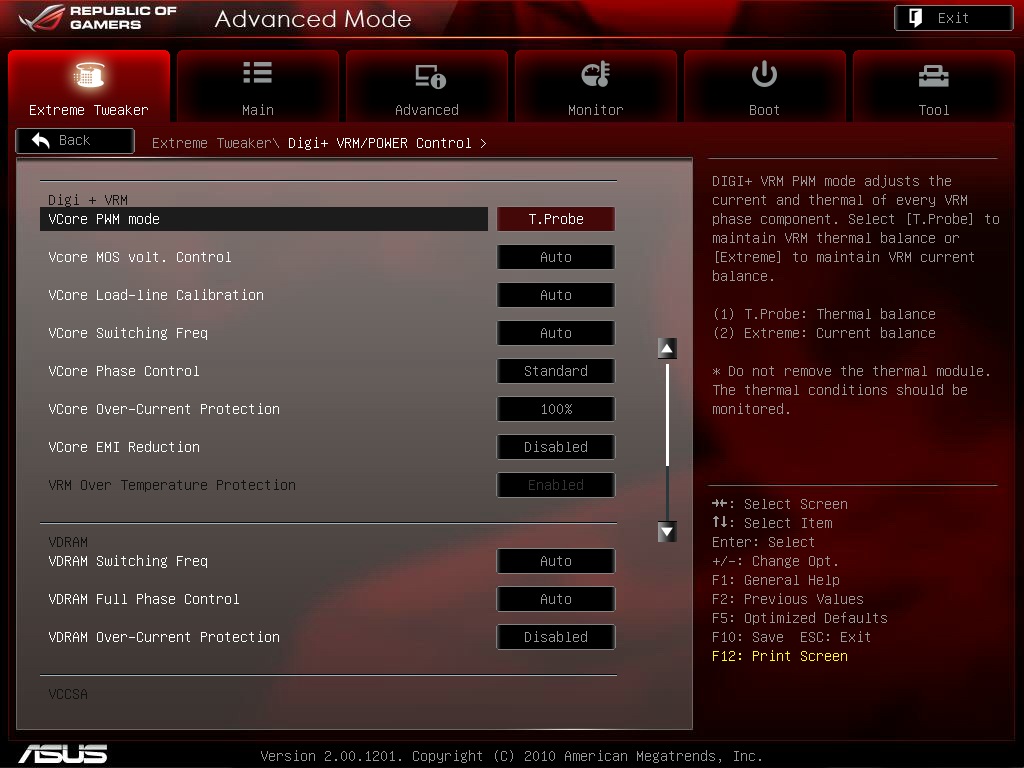Select the VCore PWM mode row
Viewport: 1024px width, 768px height.
coord(264,219)
